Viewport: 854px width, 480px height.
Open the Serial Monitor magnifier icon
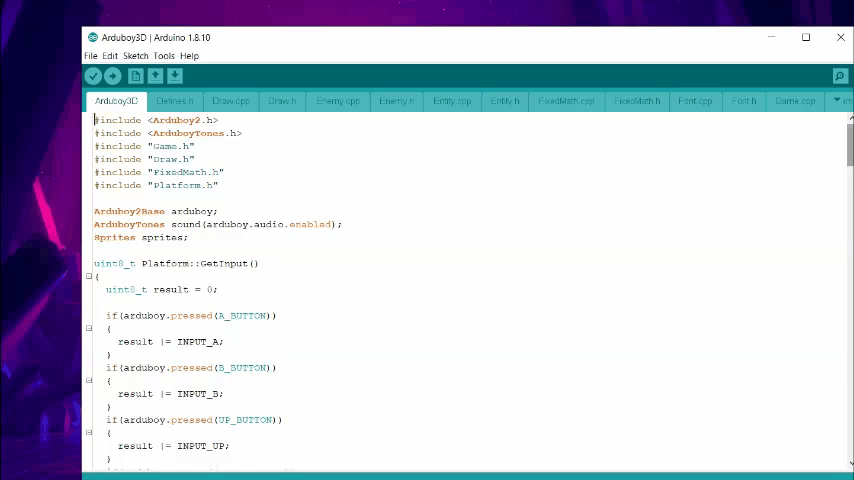pos(840,76)
